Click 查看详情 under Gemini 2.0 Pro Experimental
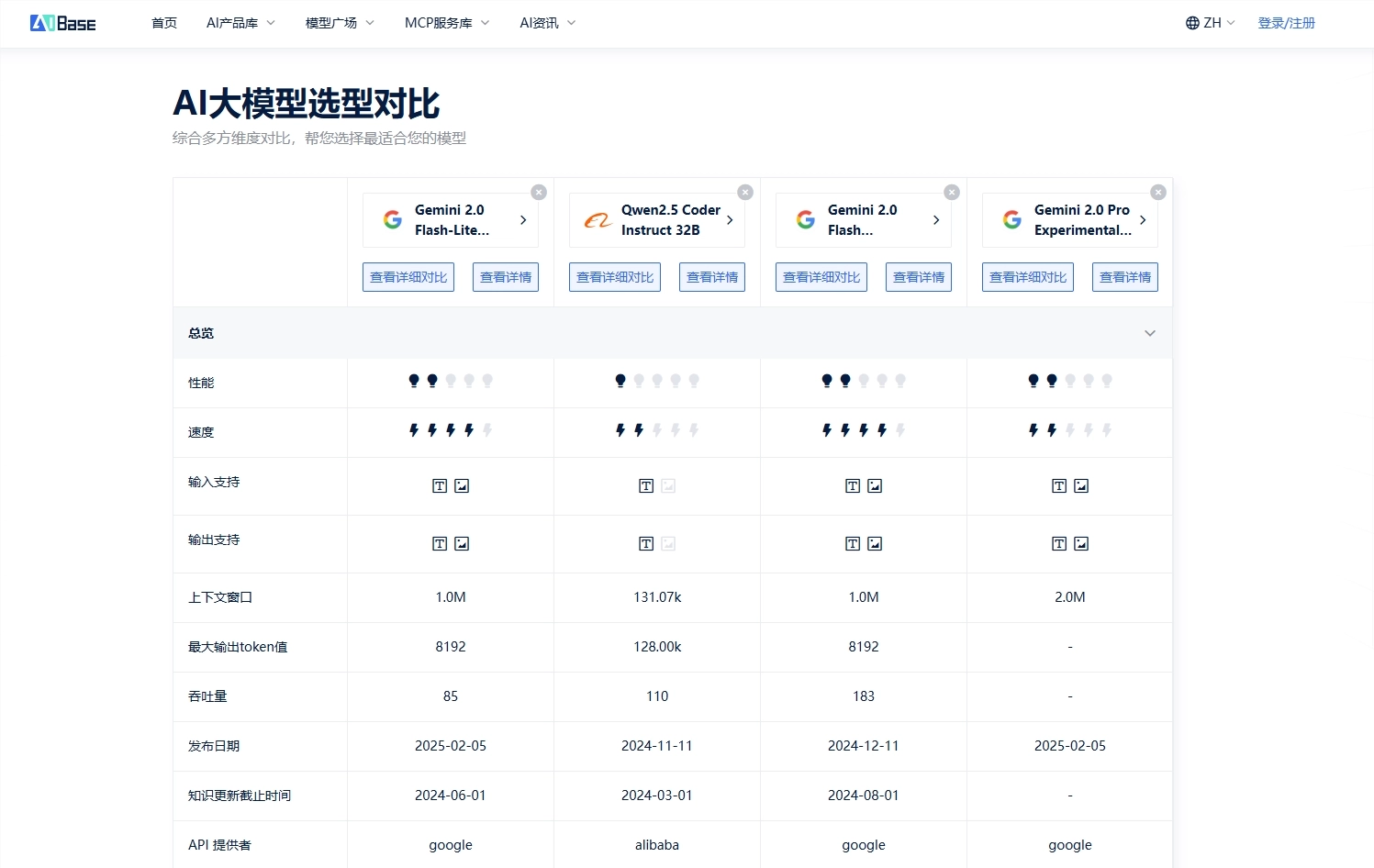1374x868 pixels. pyautogui.click(x=1125, y=277)
